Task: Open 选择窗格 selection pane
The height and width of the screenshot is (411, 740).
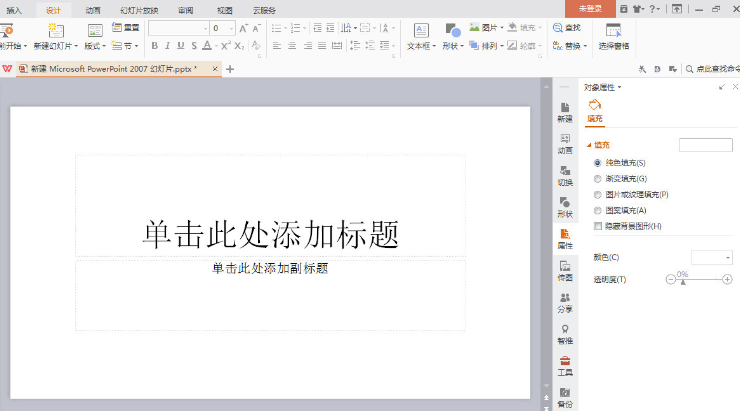Action: coord(614,36)
